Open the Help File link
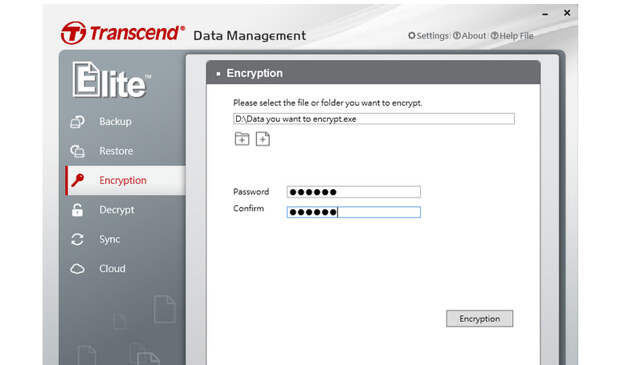 (512, 36)
